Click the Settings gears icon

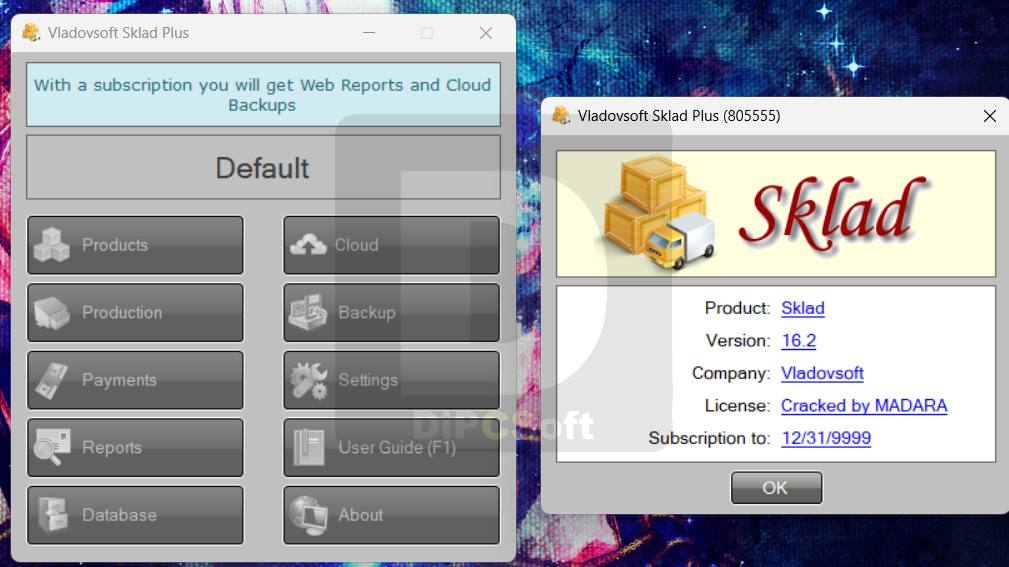(x=309, y=380)
